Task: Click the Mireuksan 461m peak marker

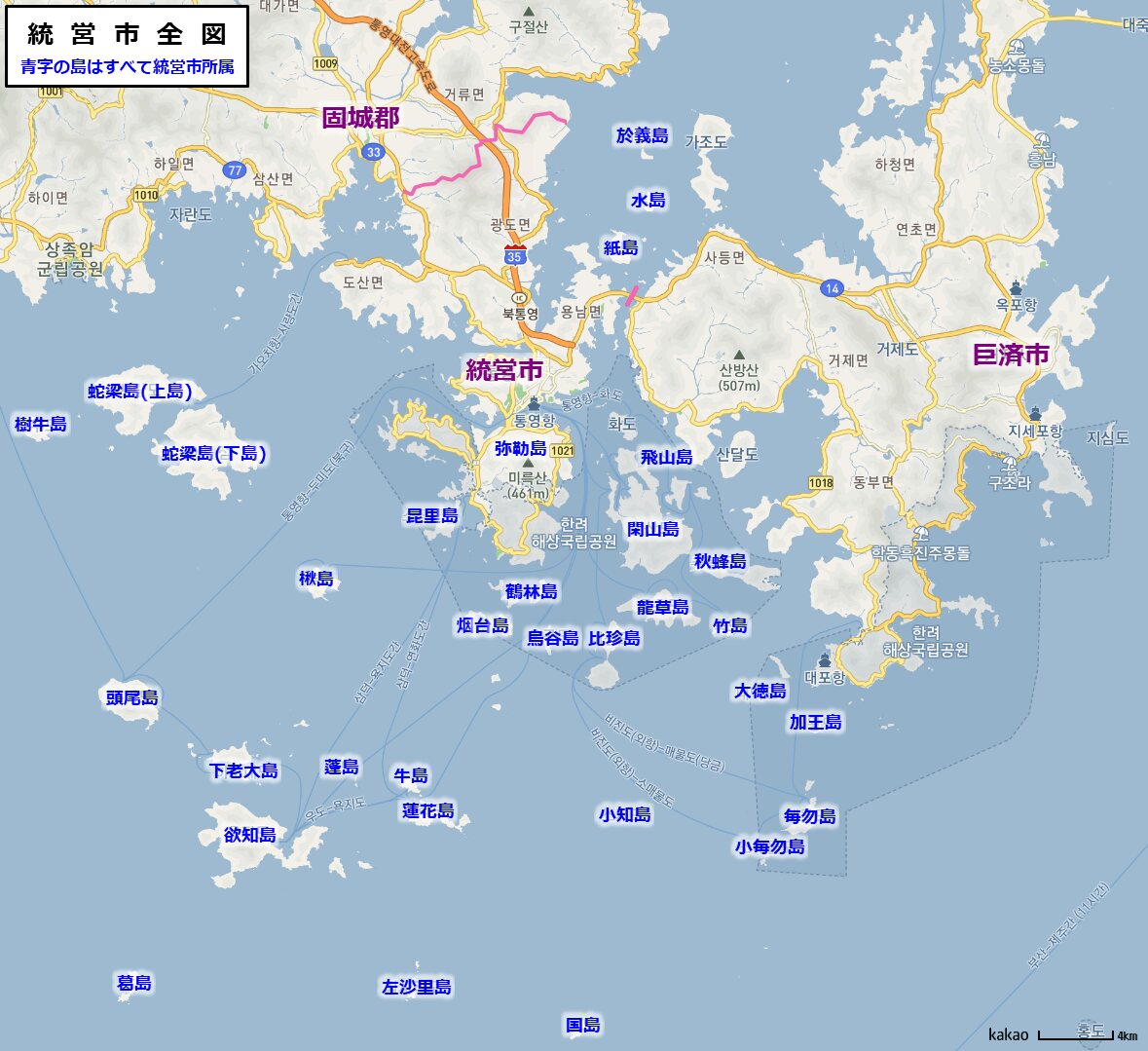Action: point(527,464)
